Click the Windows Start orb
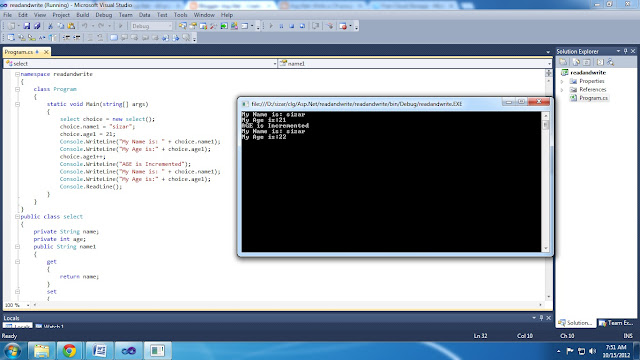The image size is (640, 360). (x=12, y=351)
